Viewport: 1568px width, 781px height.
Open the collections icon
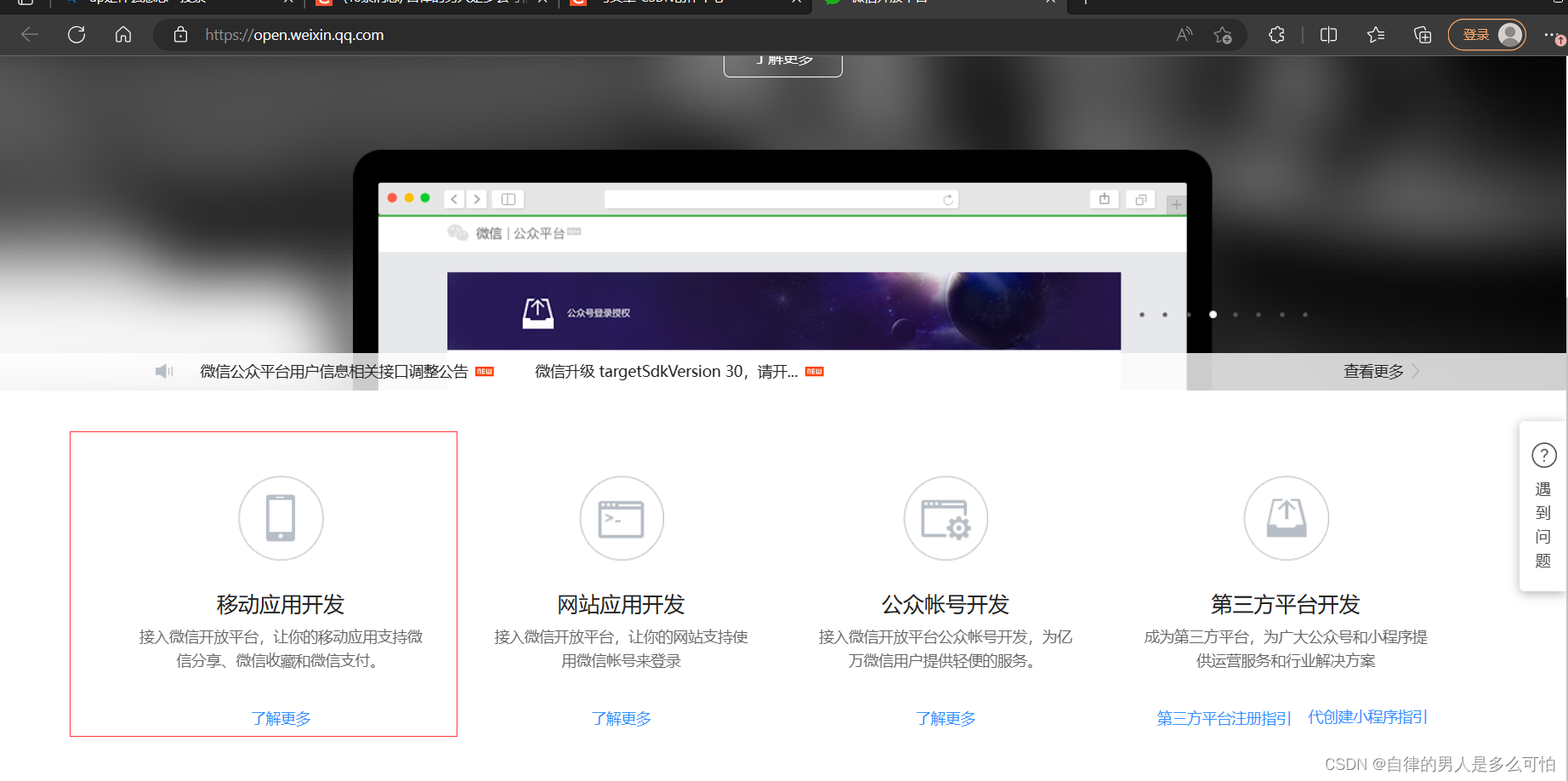[x=1423, y=35]
